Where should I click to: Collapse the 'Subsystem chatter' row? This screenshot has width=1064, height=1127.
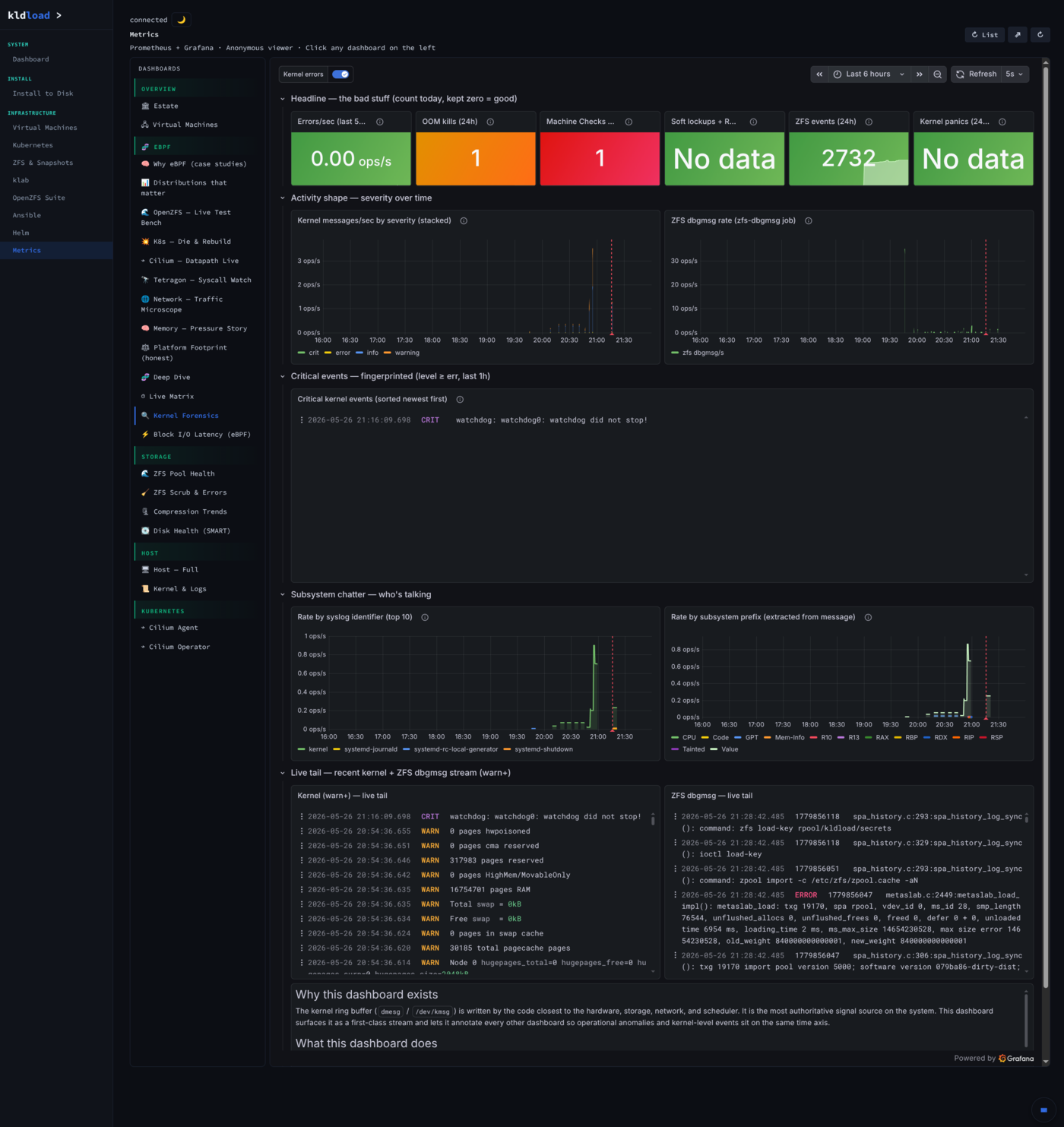click(283, 595)
